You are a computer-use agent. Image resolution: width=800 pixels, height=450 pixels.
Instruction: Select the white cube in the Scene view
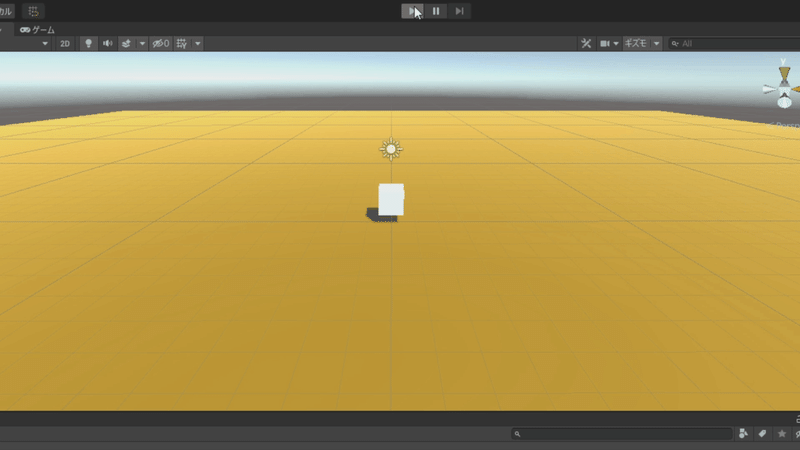[391, 199]
